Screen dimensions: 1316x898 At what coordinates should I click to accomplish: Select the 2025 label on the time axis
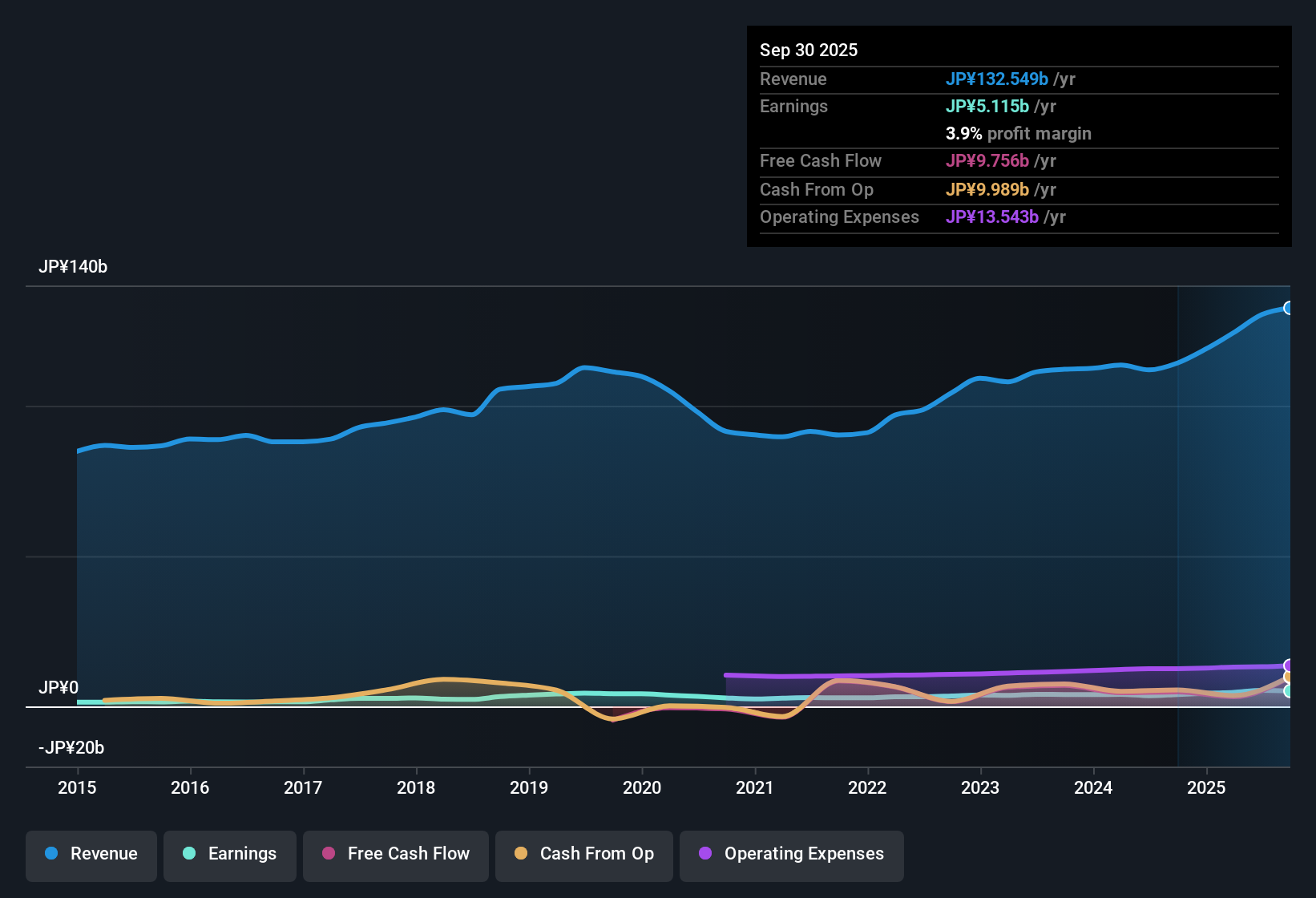1207,788
